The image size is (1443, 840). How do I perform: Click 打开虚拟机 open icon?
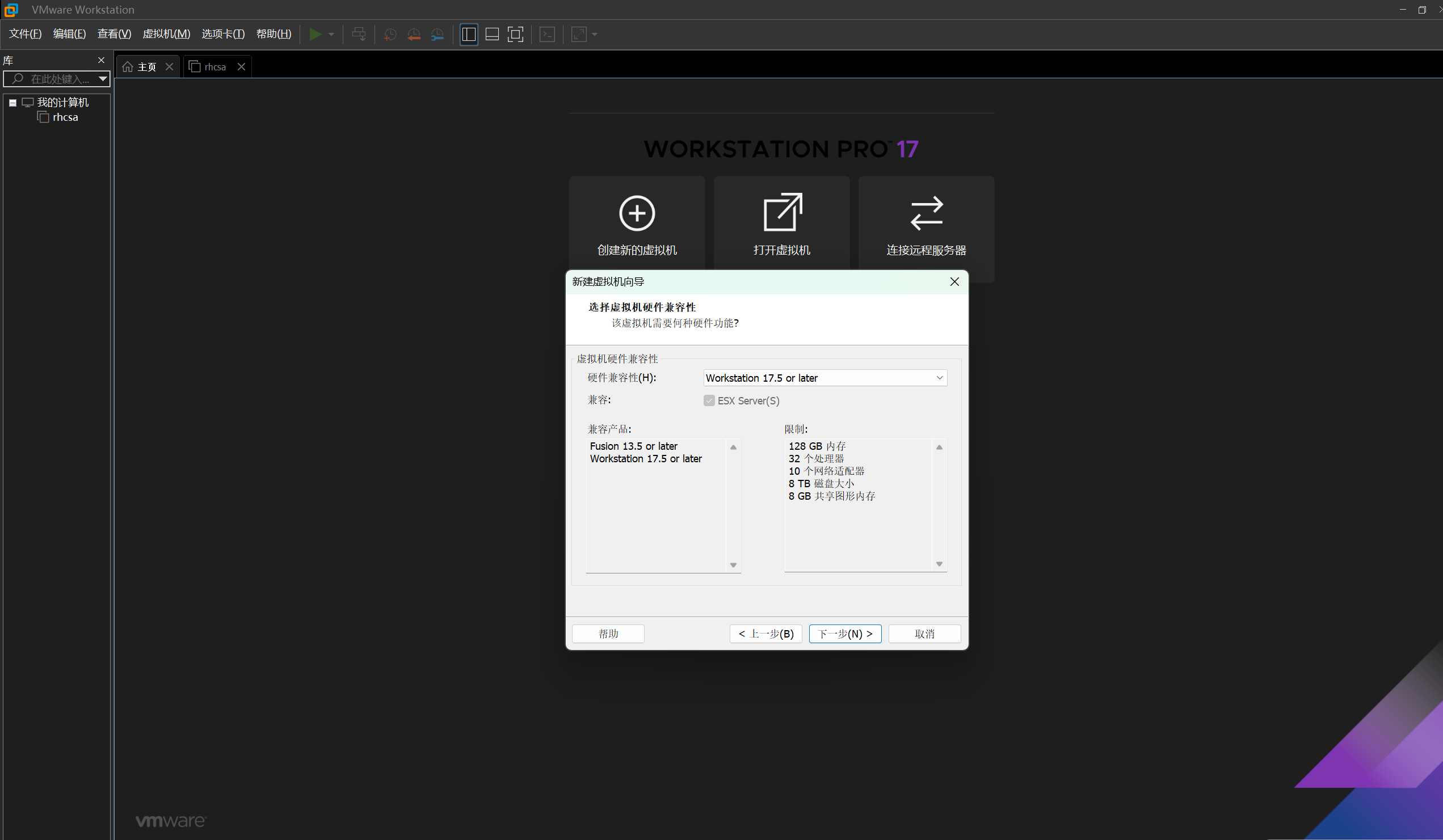point(782,212)
